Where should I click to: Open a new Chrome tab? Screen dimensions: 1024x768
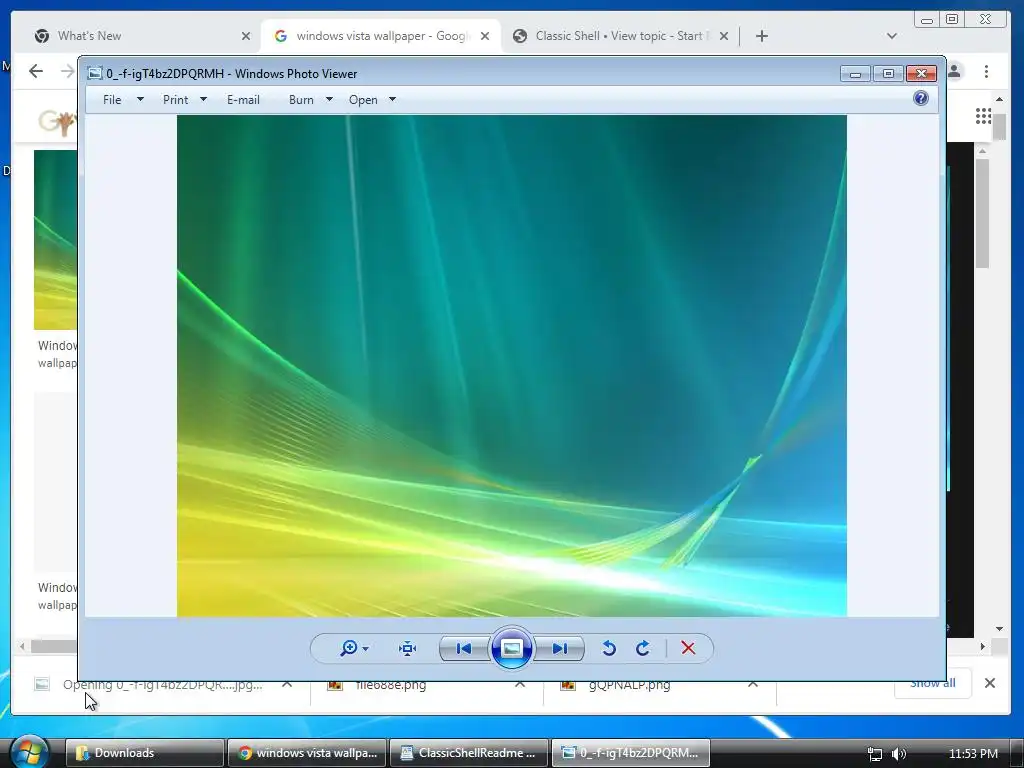(761, 36)
